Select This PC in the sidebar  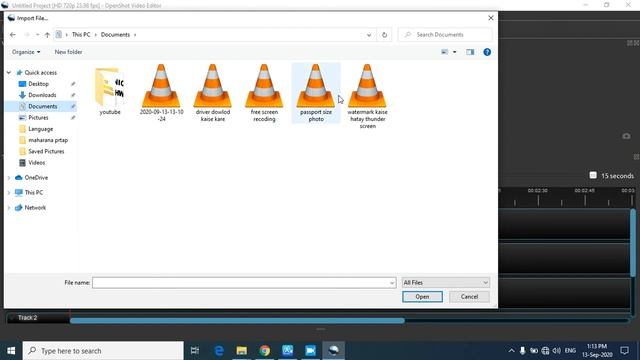(x=33, y=193)
